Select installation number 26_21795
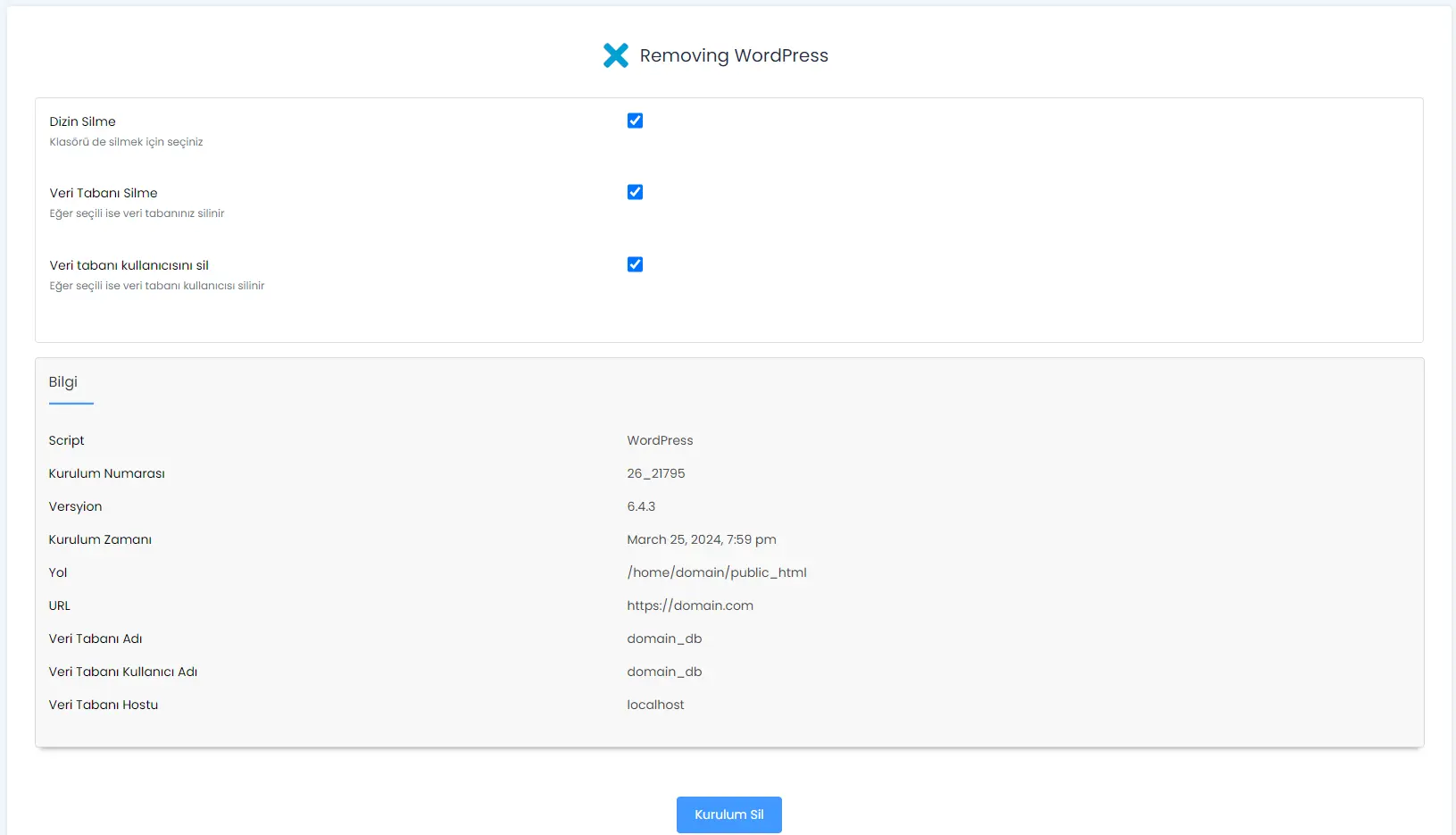 tap(656, 473)
